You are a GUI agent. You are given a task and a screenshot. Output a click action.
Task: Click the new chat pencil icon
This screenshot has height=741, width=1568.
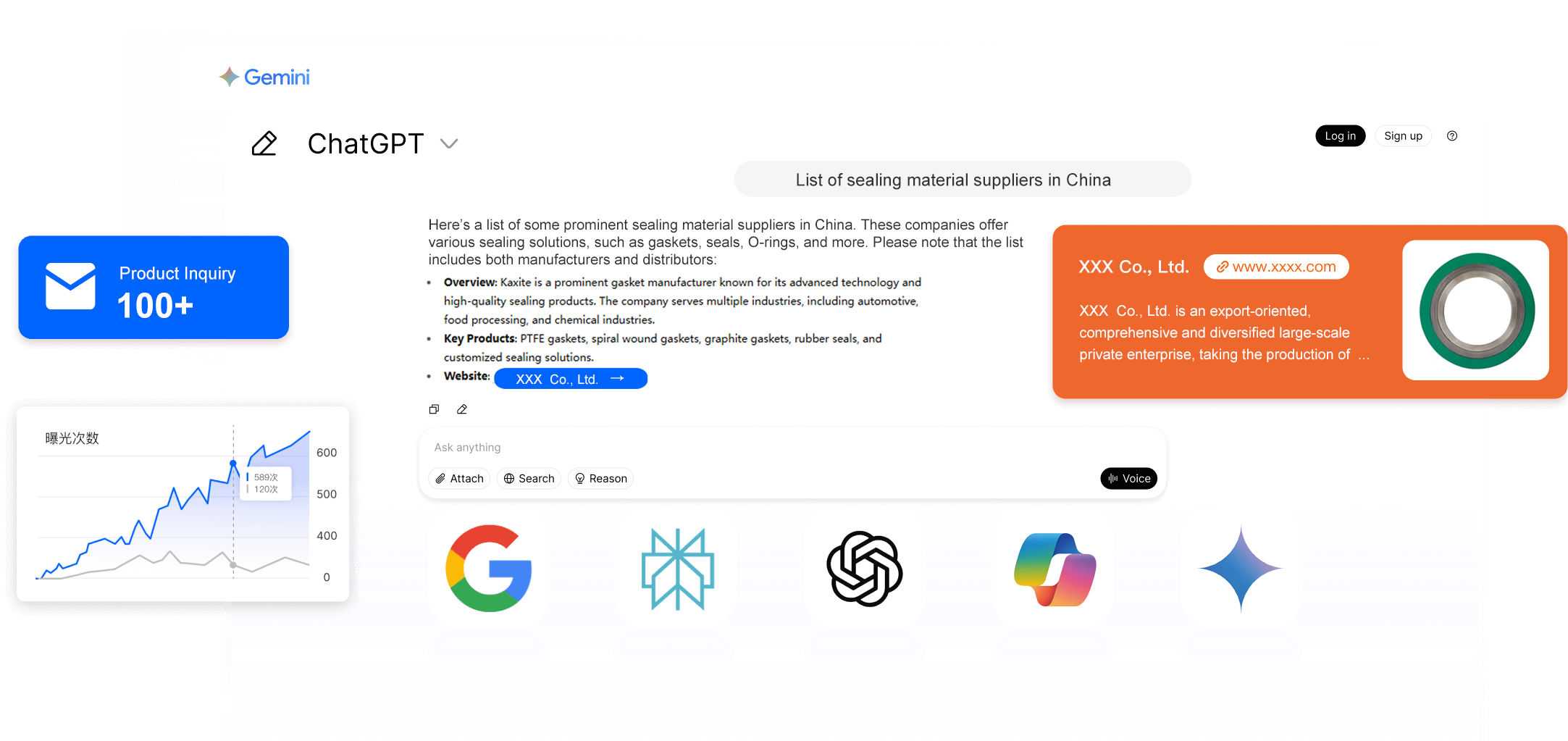click(264, 143)
